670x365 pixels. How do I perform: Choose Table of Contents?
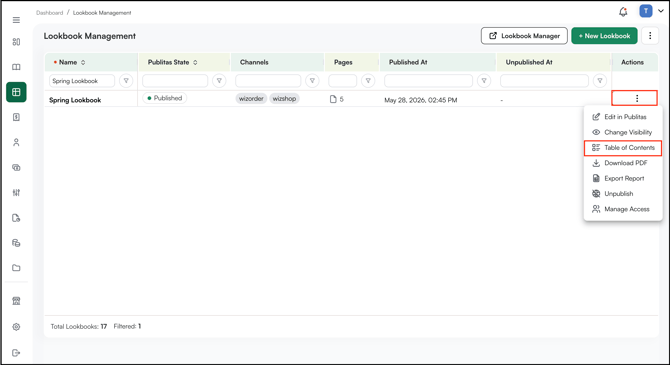tap(623, 147)
